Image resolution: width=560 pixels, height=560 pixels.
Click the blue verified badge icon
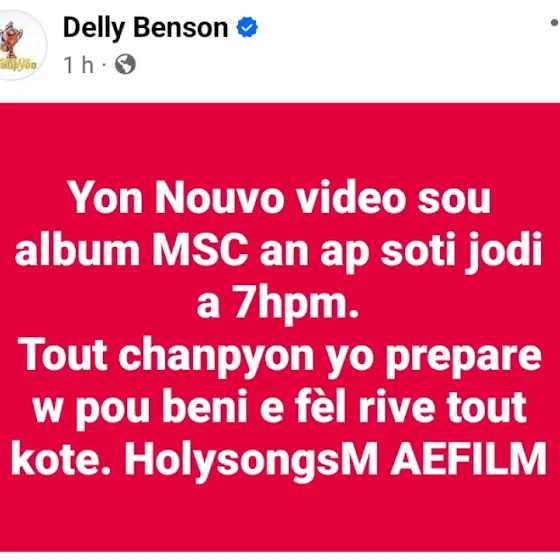pyautogui.click(x=247, y=27)
